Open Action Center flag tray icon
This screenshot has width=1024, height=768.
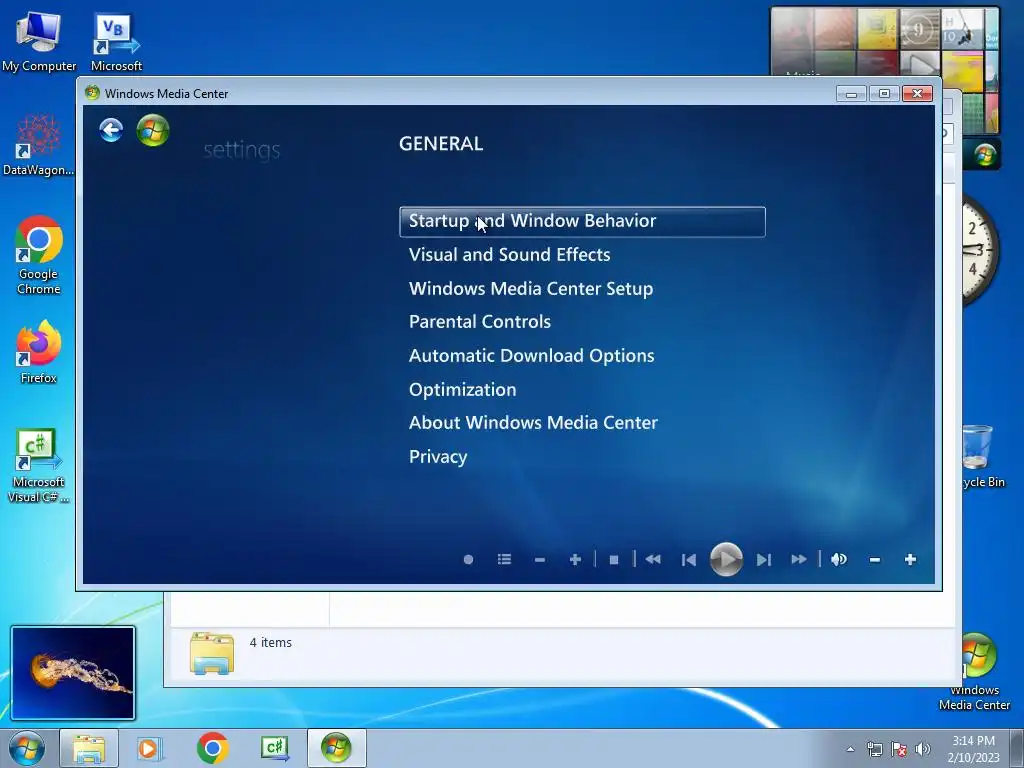point(899,749)
